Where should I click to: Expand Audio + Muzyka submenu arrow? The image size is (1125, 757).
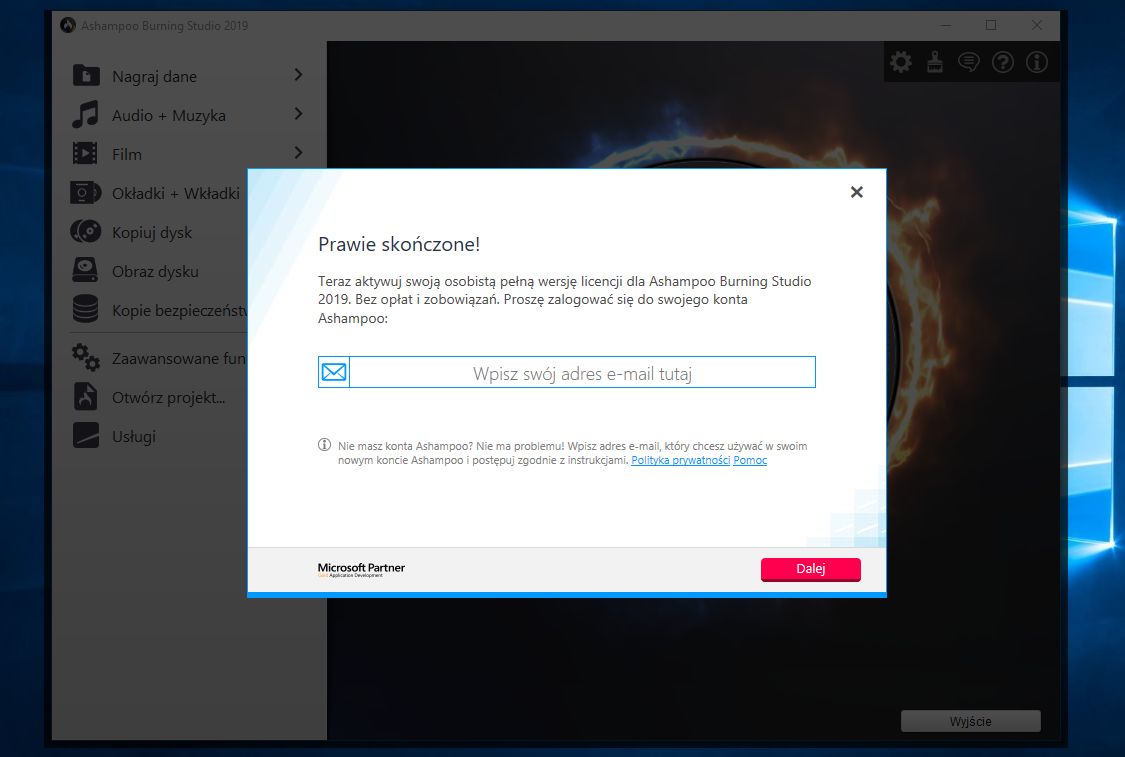pyautogui.click(x=298, y=113)
